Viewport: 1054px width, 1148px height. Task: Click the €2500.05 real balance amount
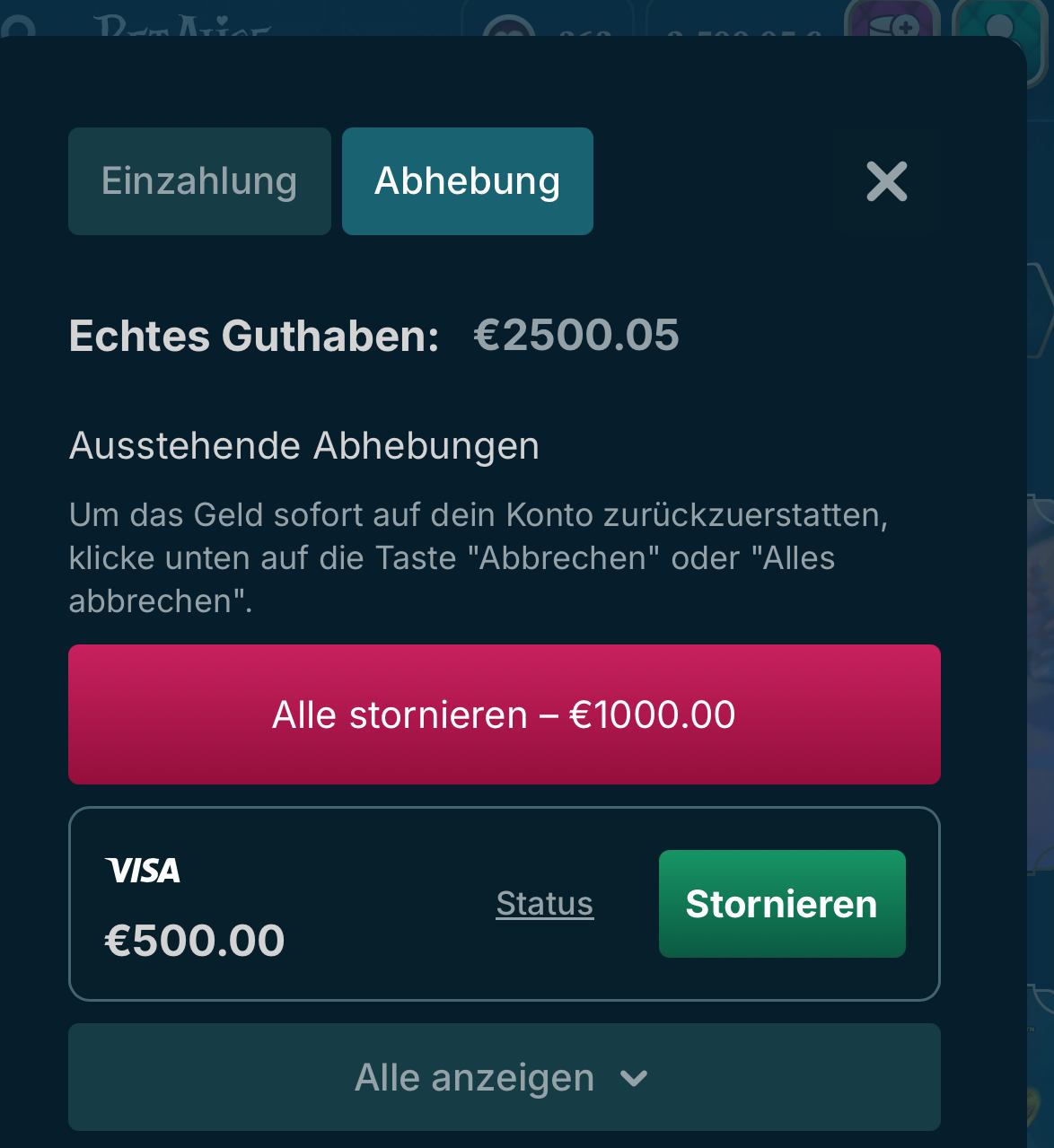[575, 335]
